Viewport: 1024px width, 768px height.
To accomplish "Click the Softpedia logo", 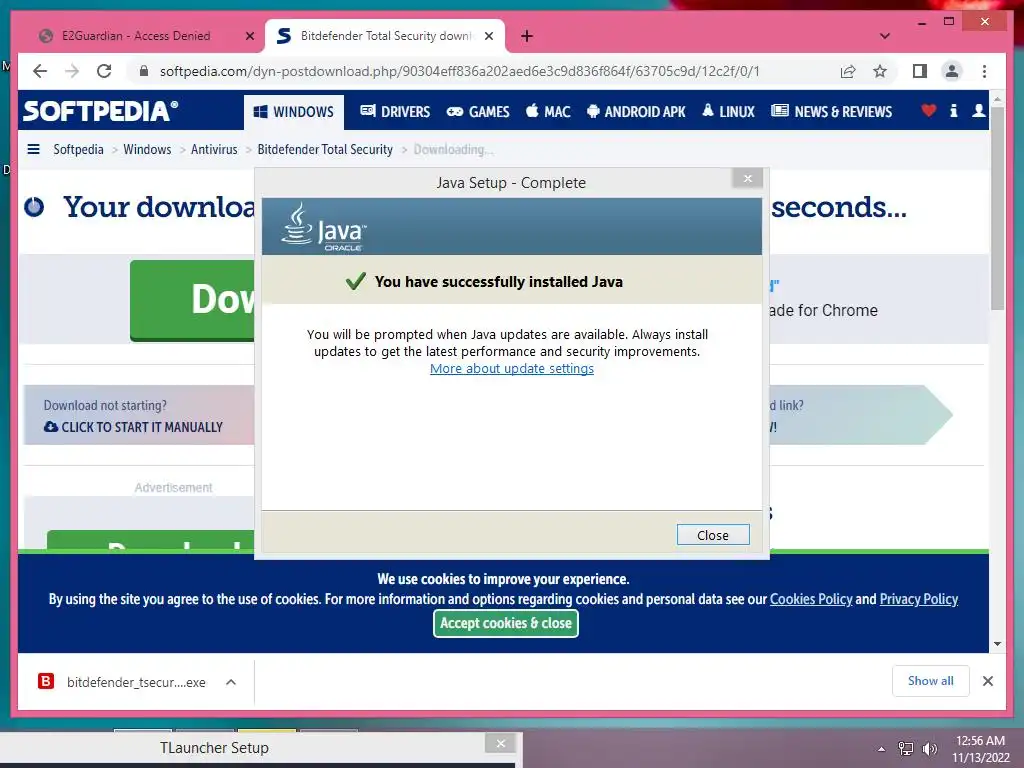I will point(101,111).
